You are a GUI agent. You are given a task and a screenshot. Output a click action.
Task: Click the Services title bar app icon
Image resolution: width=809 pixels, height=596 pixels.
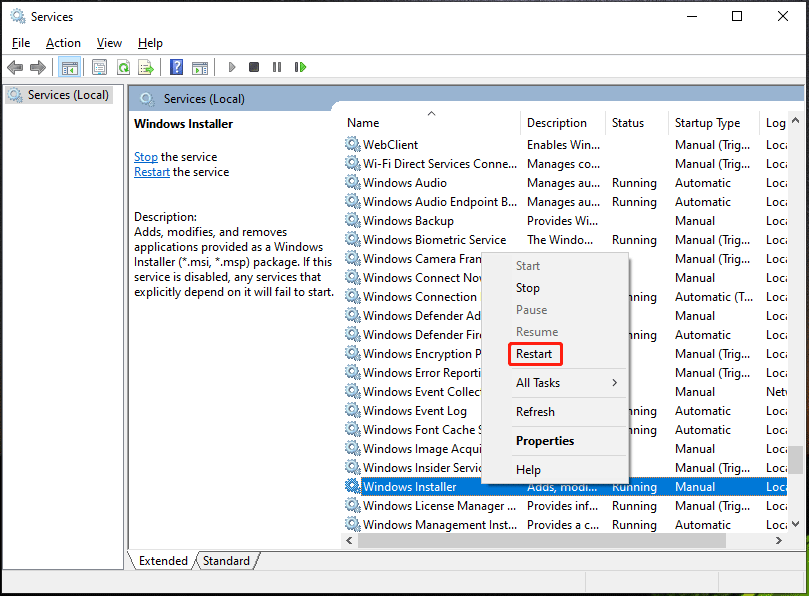click(x=18, y=17)
